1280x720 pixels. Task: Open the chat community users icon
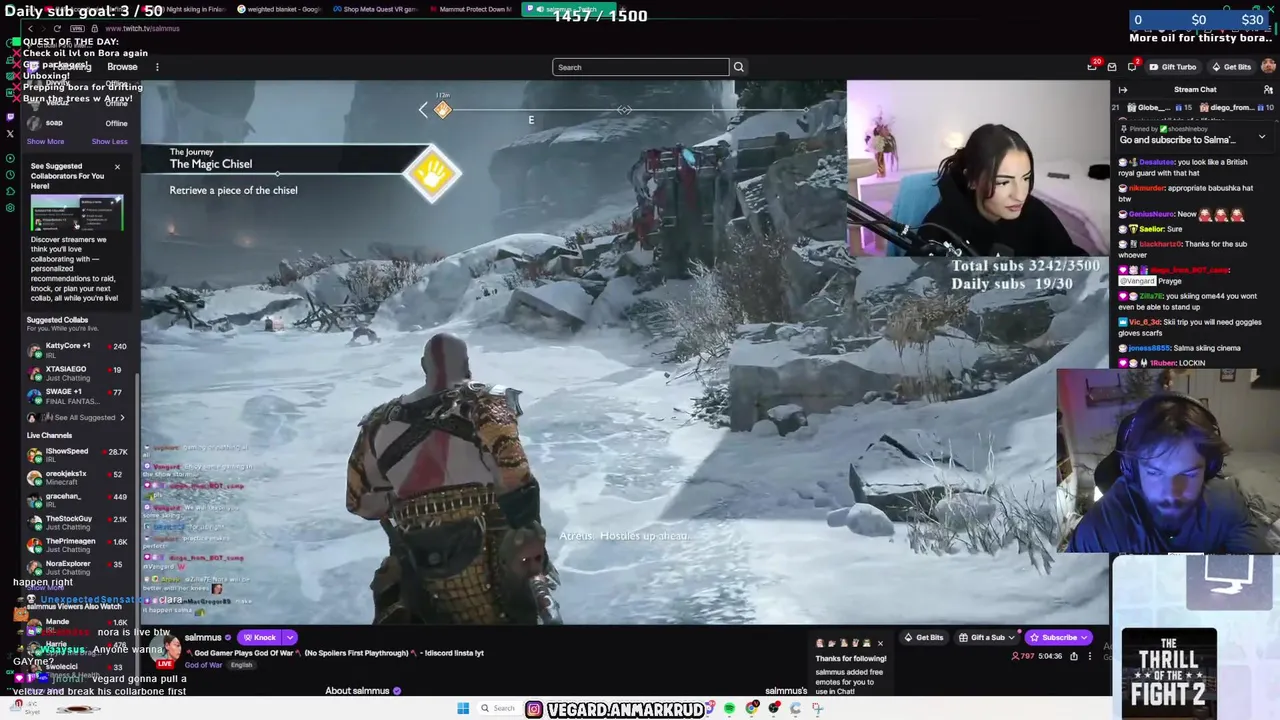click(x=1268, y=90)
